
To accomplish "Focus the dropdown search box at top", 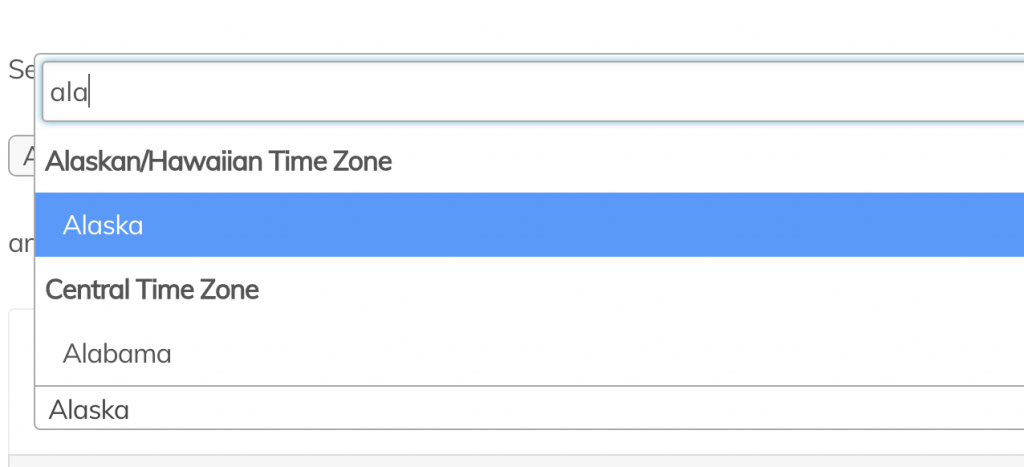I will [530, 94].
